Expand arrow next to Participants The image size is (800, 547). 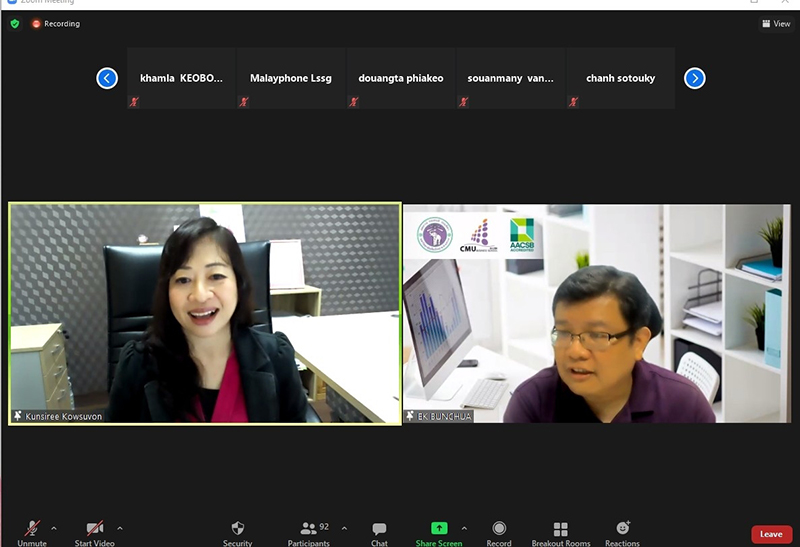coord(344,528)
